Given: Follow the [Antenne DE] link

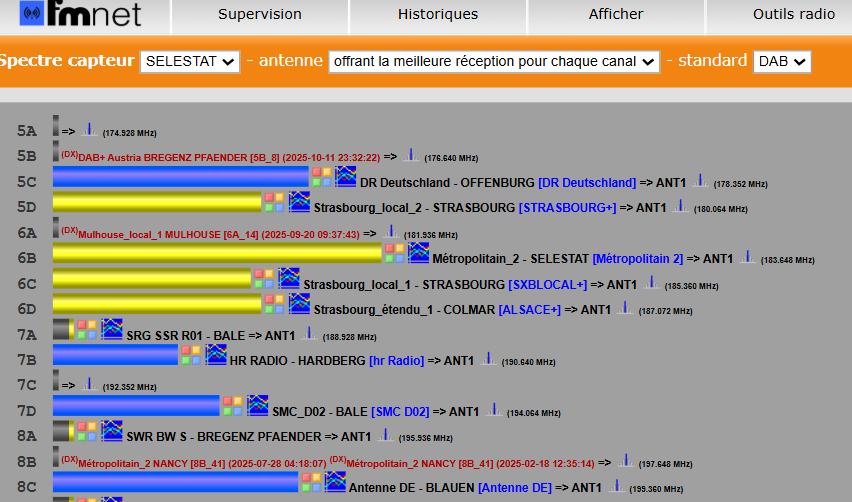Looking at the screenshot, I should point(515,488).
